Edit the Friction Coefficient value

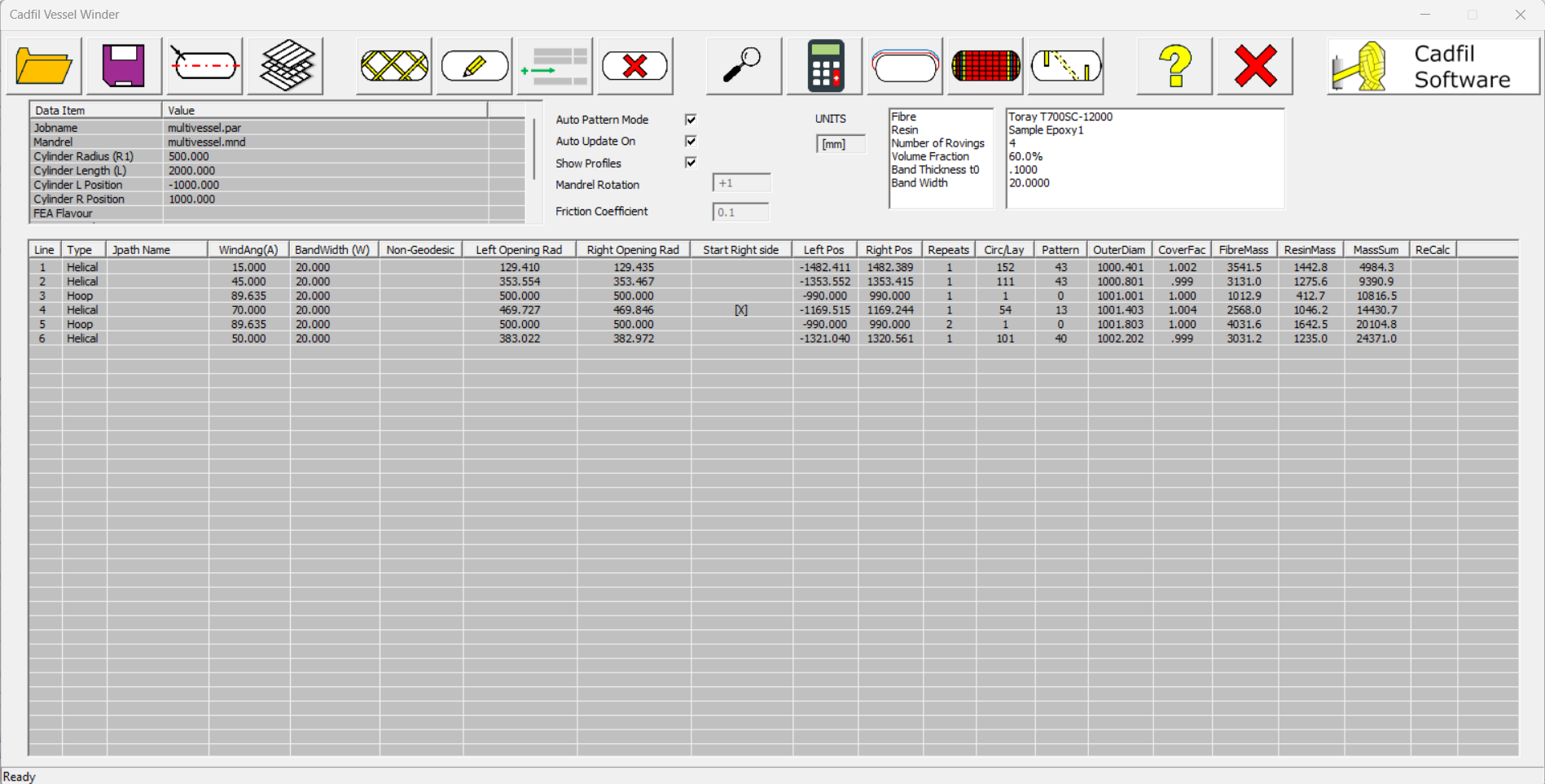[740, 212]
